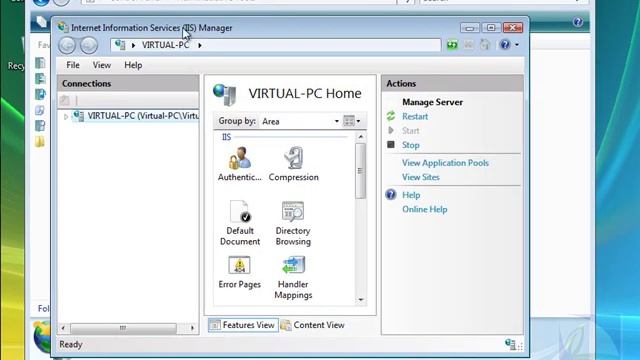Screen dimensions: 640x360
Task: Click the VIRTUAL-PC Home server icon
Action: pyautogui.click(x=224, y=95)
